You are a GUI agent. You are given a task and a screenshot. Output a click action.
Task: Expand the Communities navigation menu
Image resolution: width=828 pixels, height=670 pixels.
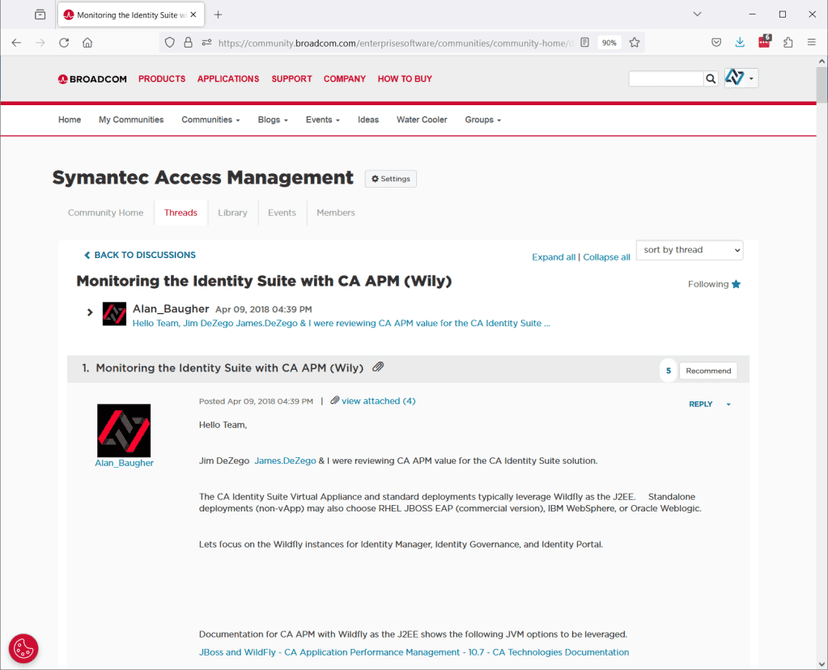[210, 120]
